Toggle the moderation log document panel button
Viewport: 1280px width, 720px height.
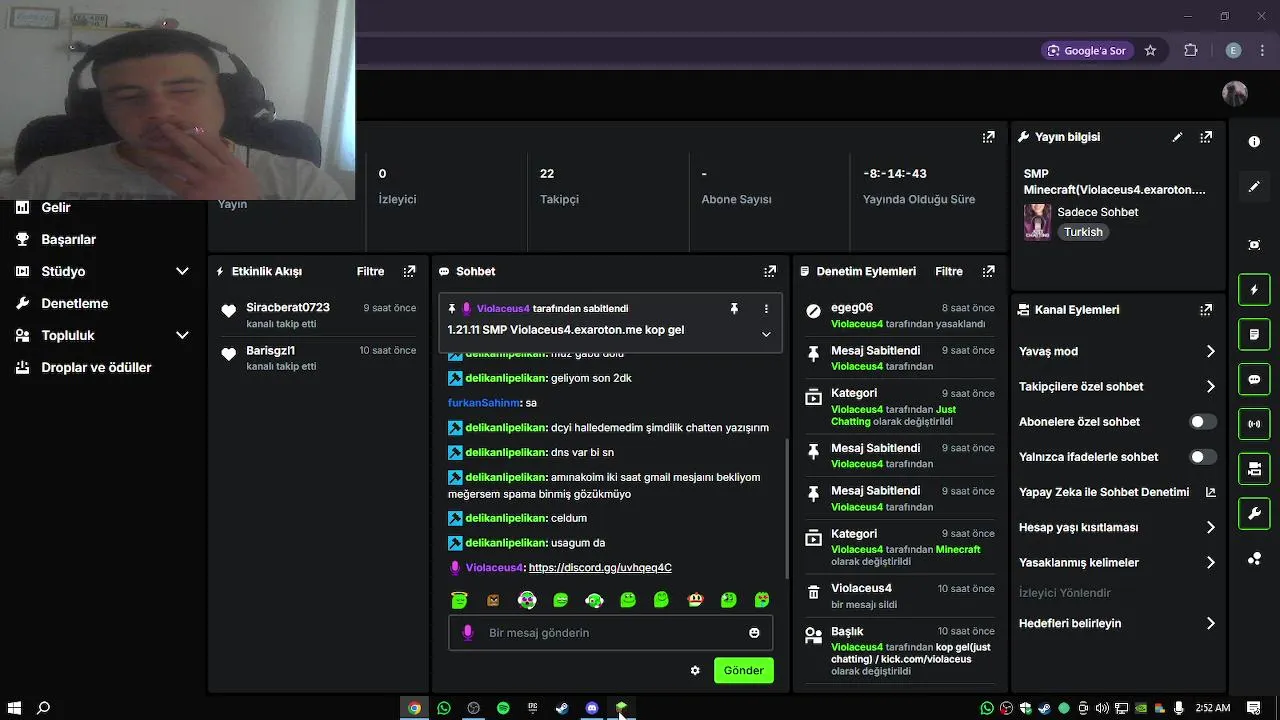coord(1254,334)
